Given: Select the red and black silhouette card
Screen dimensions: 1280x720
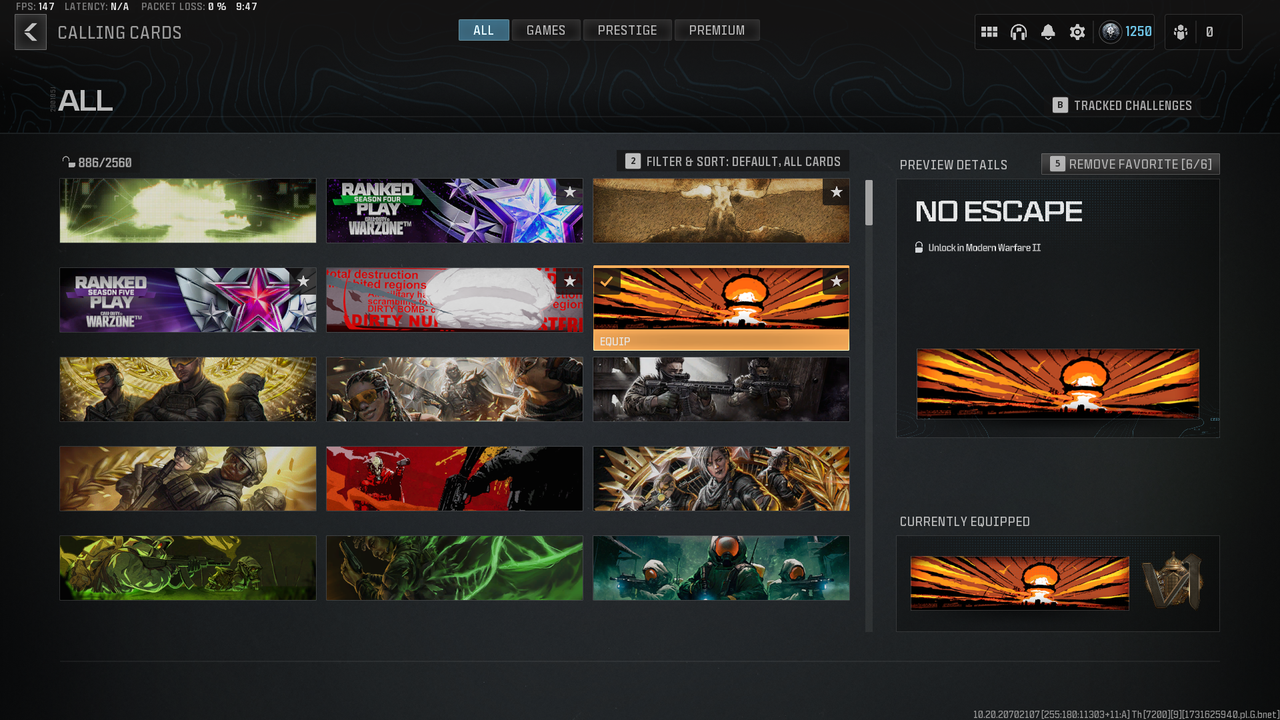Looking at the screenshot, I should pyautogui.click(x=454, y=478).
